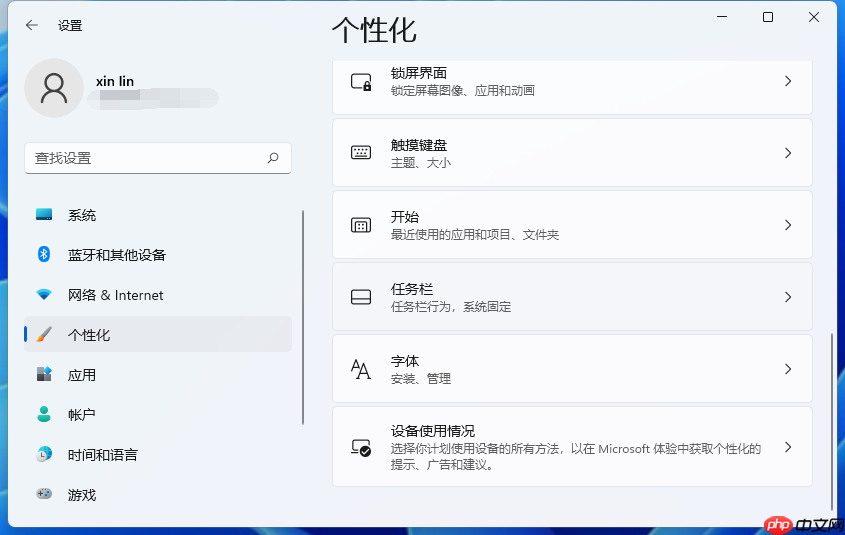Click the 安装、管理 description
Viewport: 845px width, 535px height.
(420, 379)
